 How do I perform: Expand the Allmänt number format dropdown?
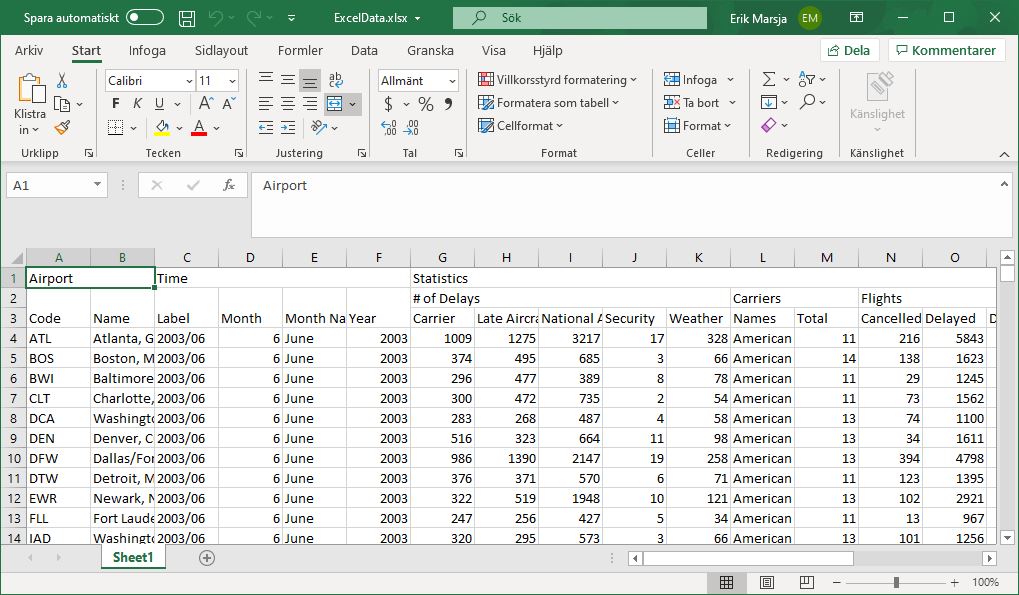pyautogui.click(x=452, y=81)
